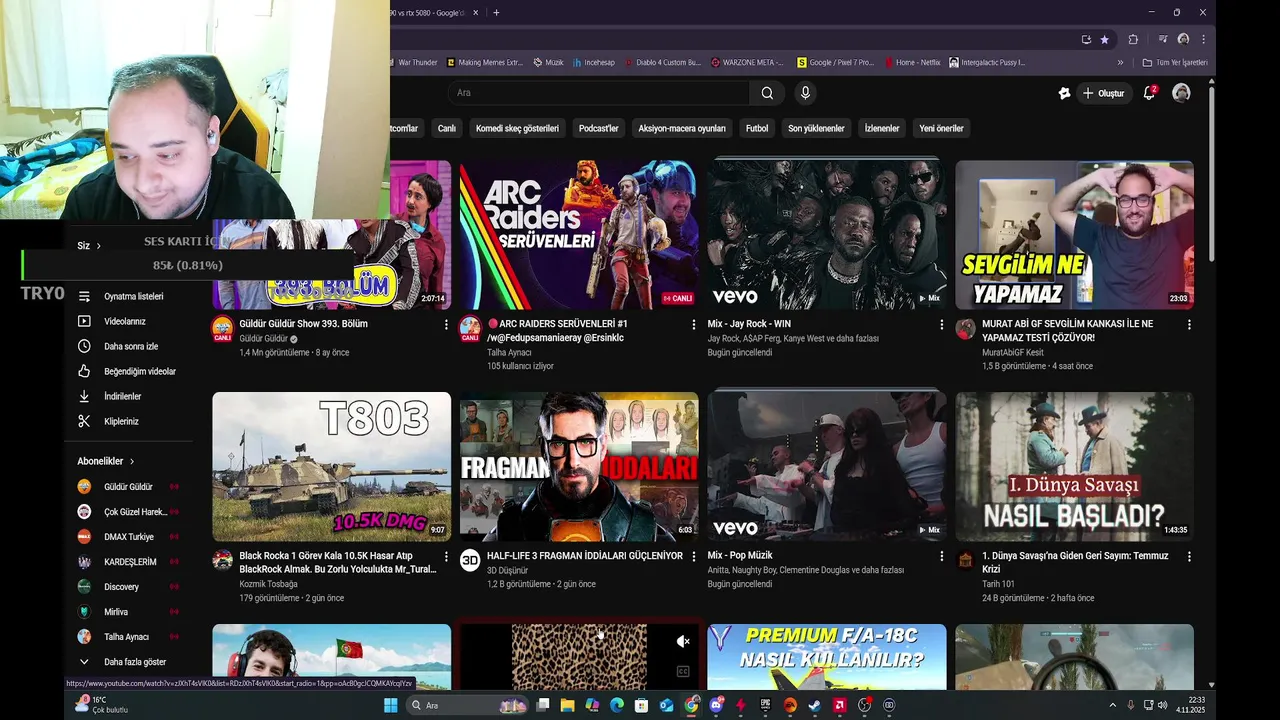
Task: Open the Chrome extensions puzzle icon
Action: pos(1133,39)
